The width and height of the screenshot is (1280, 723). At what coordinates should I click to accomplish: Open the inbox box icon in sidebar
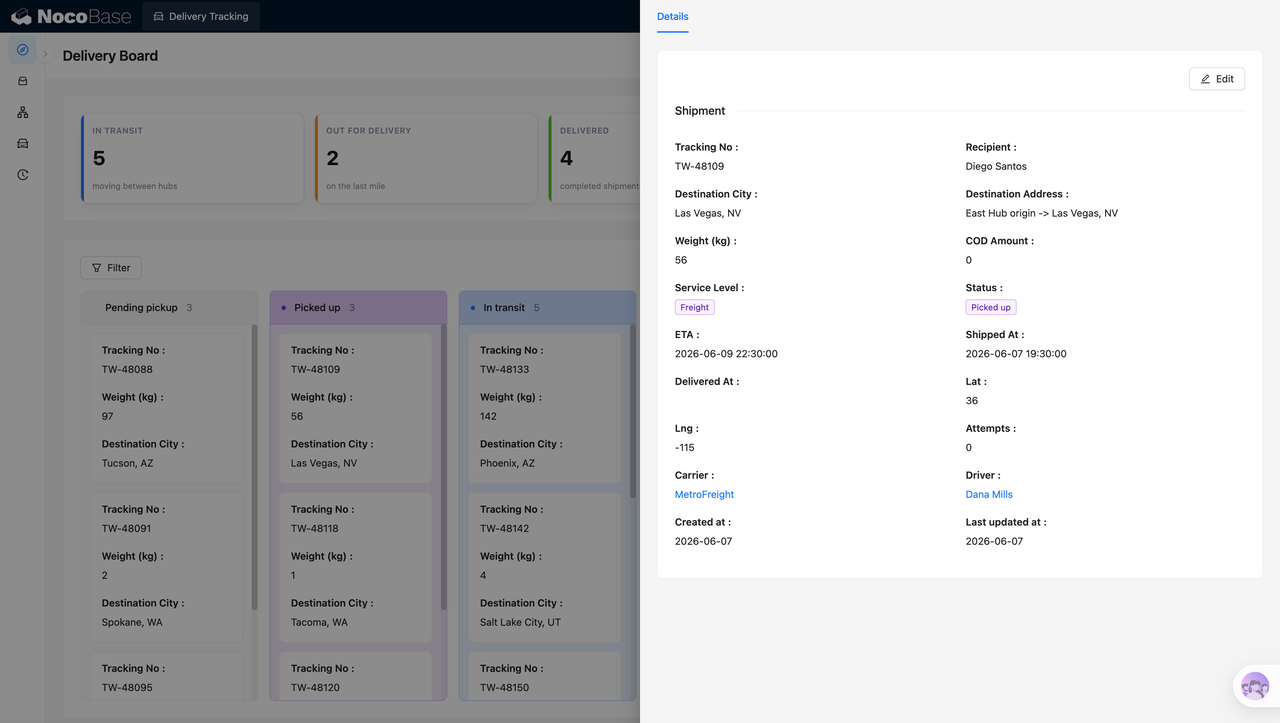point(22,81)
